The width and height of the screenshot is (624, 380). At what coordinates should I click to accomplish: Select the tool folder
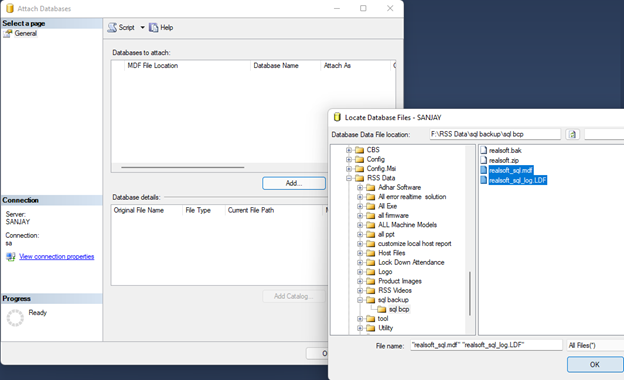point(383,319)
